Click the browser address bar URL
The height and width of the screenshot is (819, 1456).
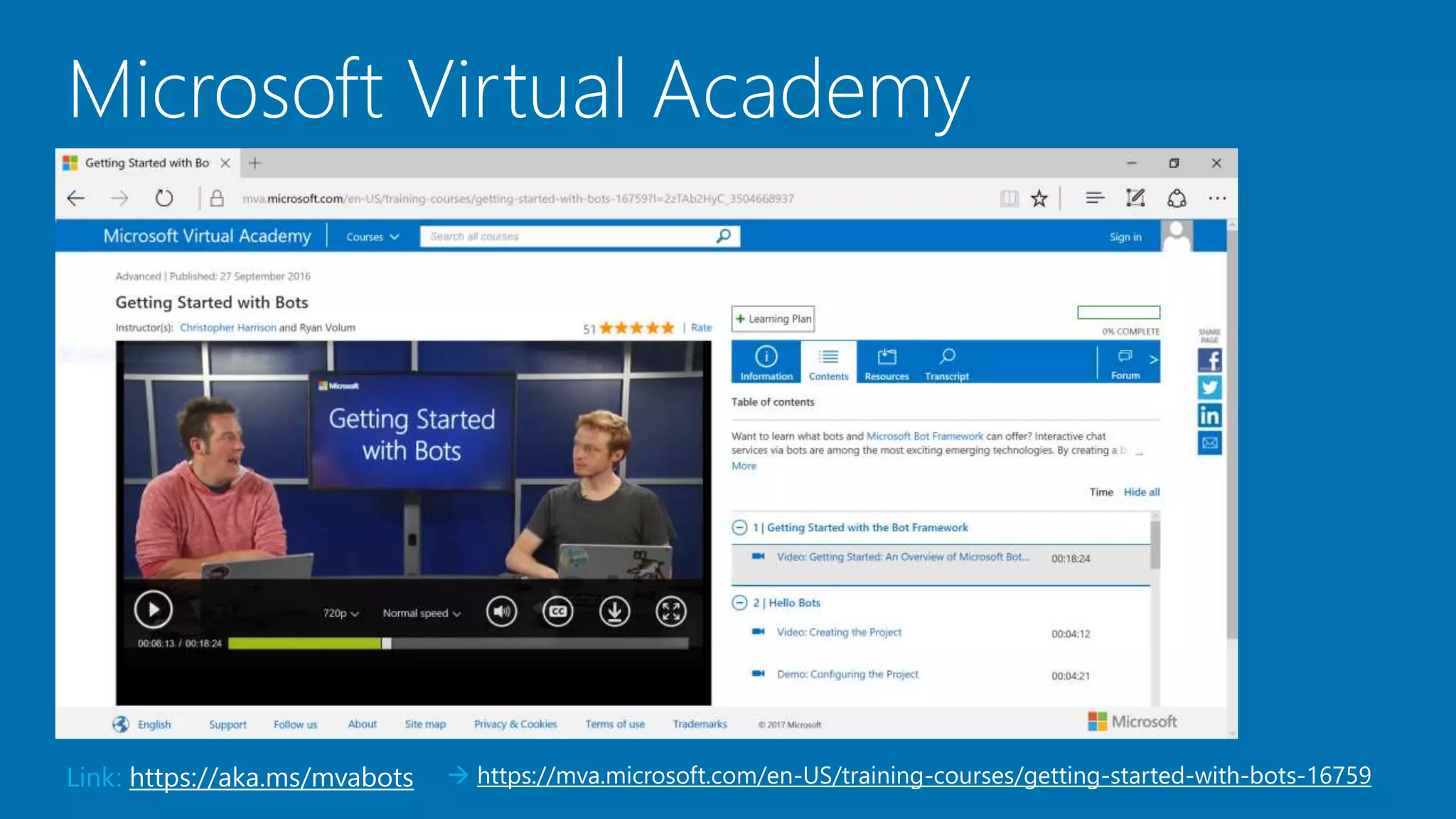518,198
